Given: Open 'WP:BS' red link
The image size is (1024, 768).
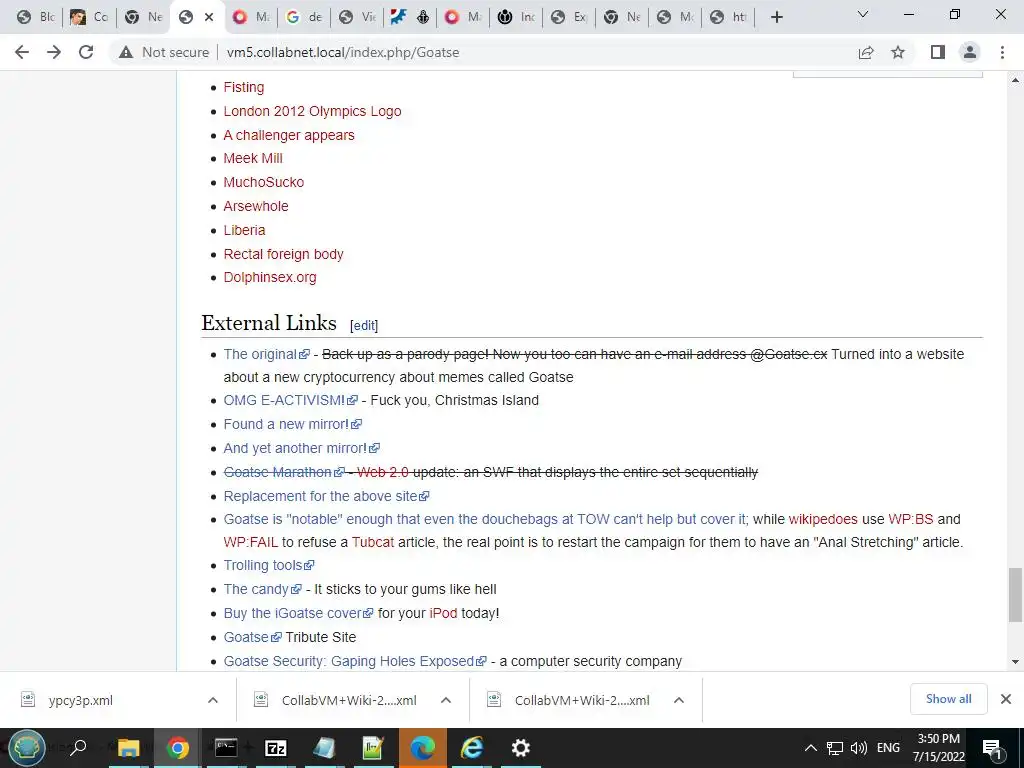Looking at the screenshot, I should point(911,519).
